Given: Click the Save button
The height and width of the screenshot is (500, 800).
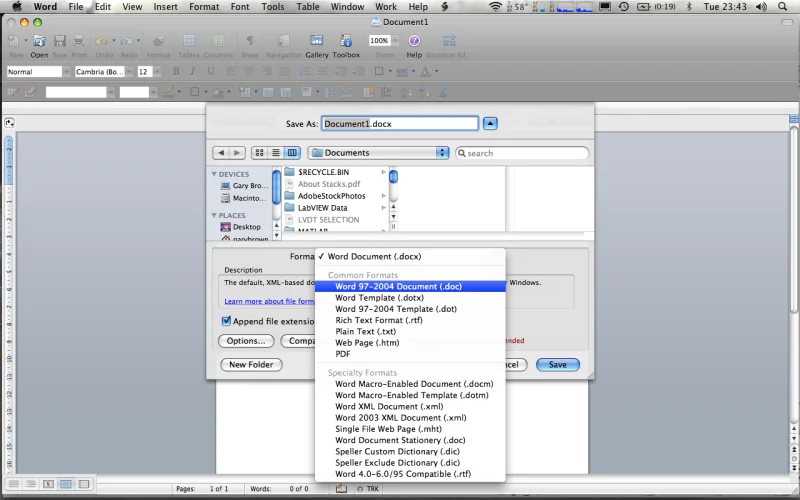Looking at the screenshot, I should [558, 364].
